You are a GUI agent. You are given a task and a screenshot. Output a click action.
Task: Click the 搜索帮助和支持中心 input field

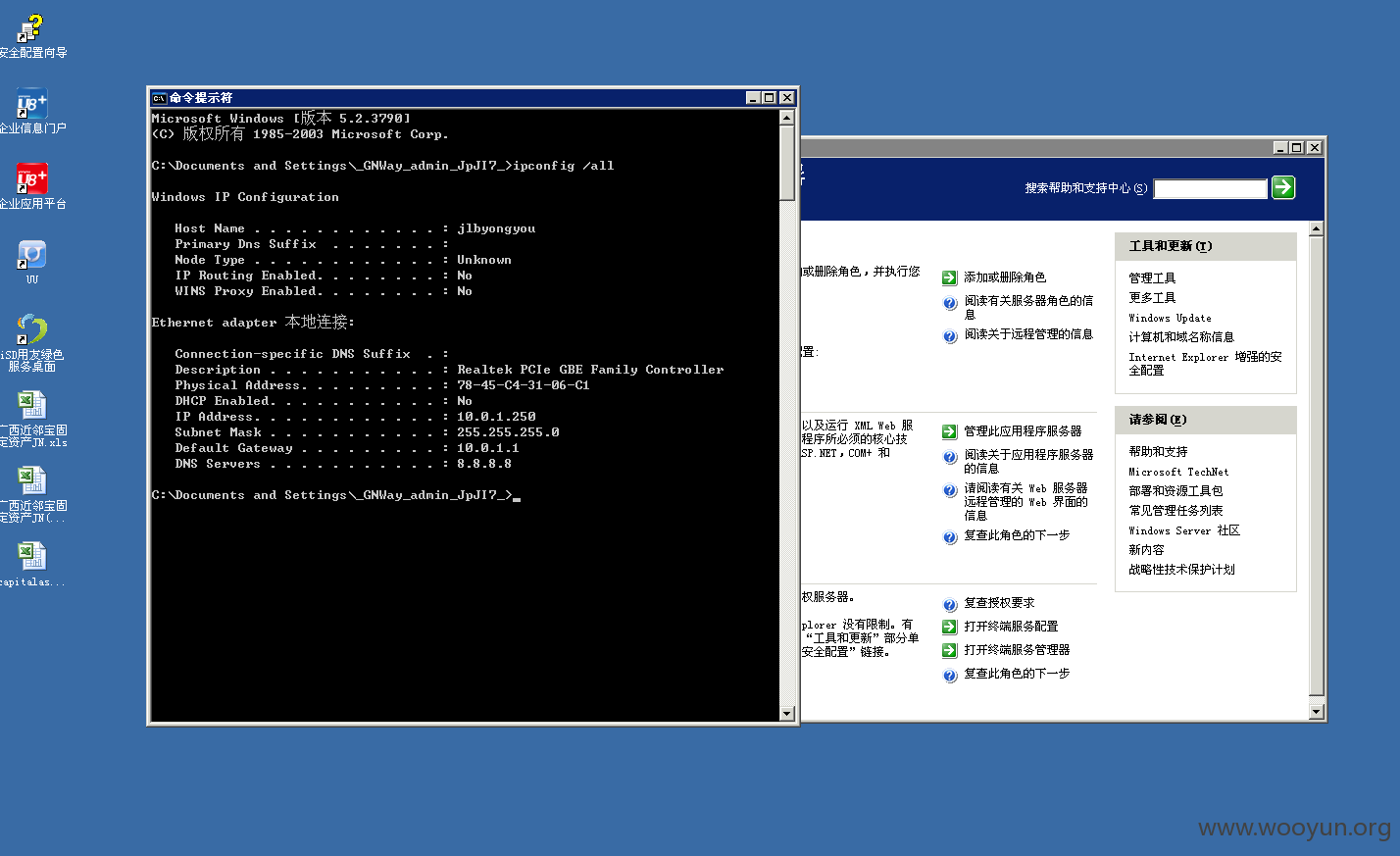coord(1210,188)
